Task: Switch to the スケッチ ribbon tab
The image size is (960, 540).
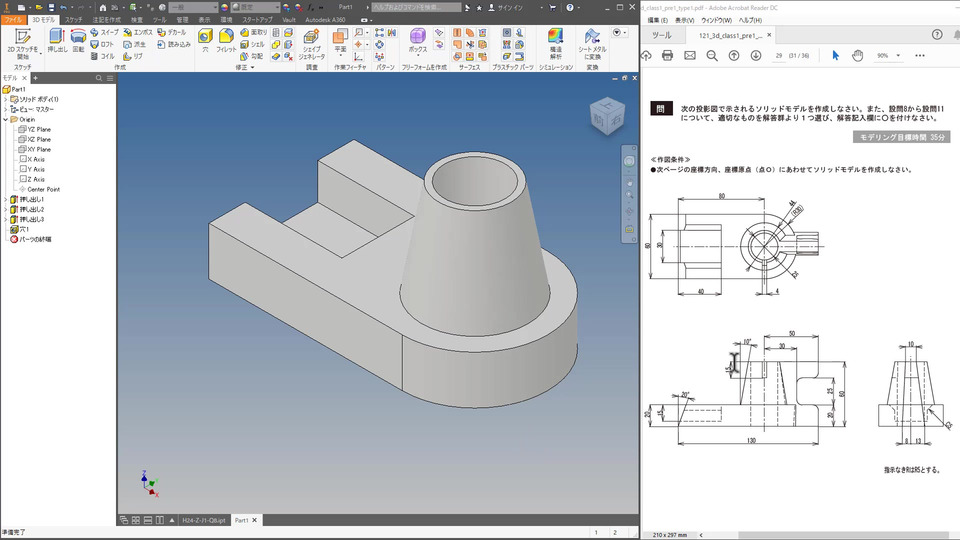Action: (73, 20)
